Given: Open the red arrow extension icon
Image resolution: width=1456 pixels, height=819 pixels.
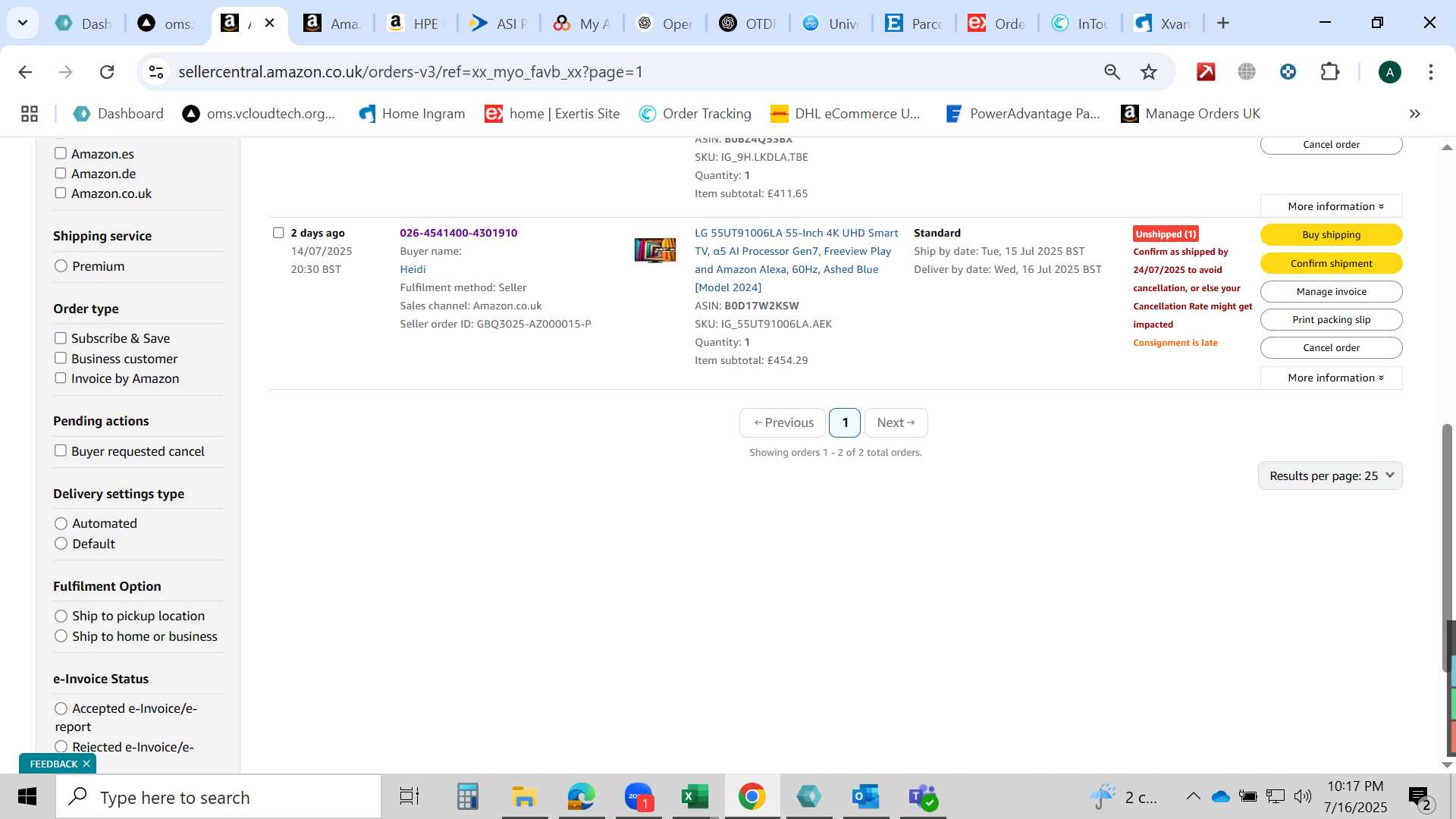Looking at the screenshot, I should [1206, 72].
